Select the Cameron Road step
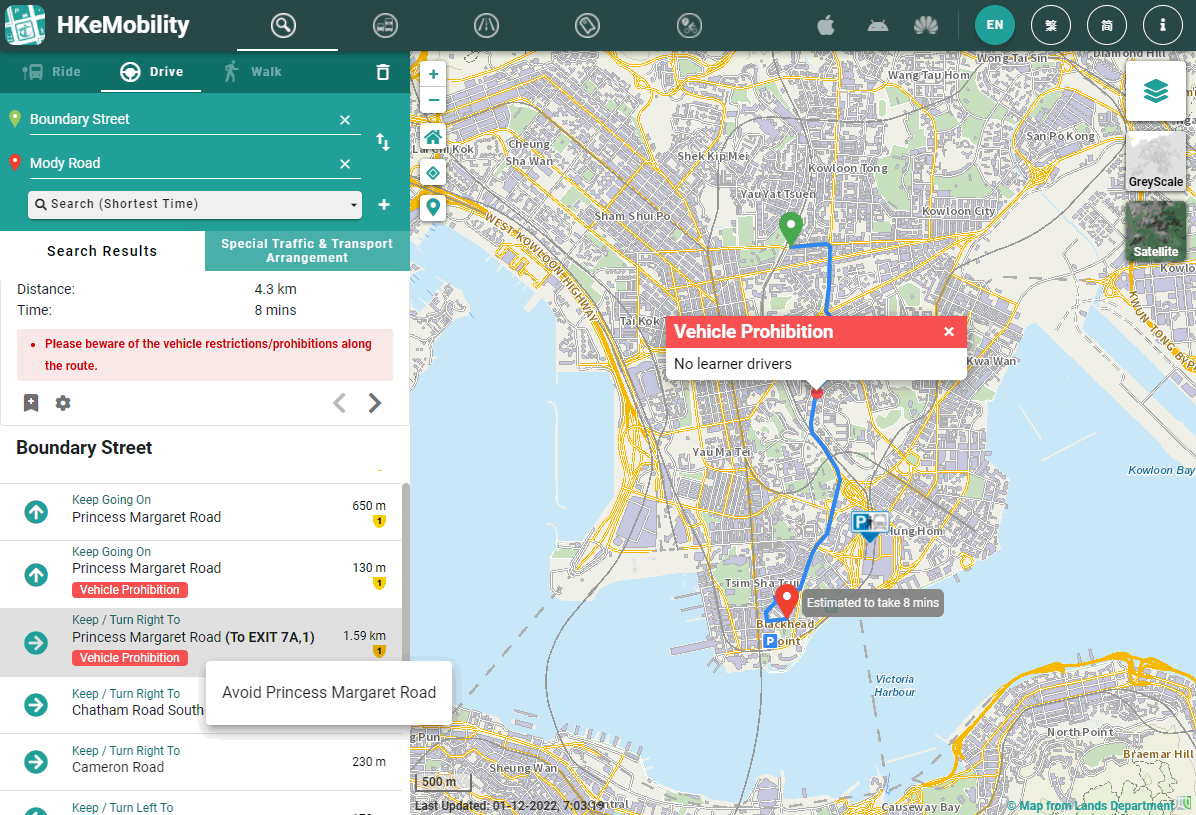Viewport: 1196px width, 815px height. [x=201, y=762]
